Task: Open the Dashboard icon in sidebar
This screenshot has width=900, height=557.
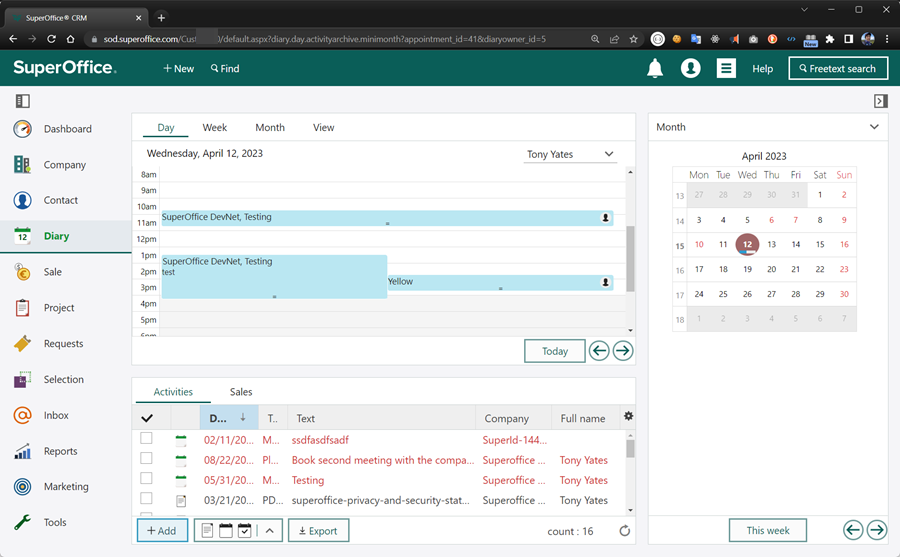Action: click(x=22, y=129)
